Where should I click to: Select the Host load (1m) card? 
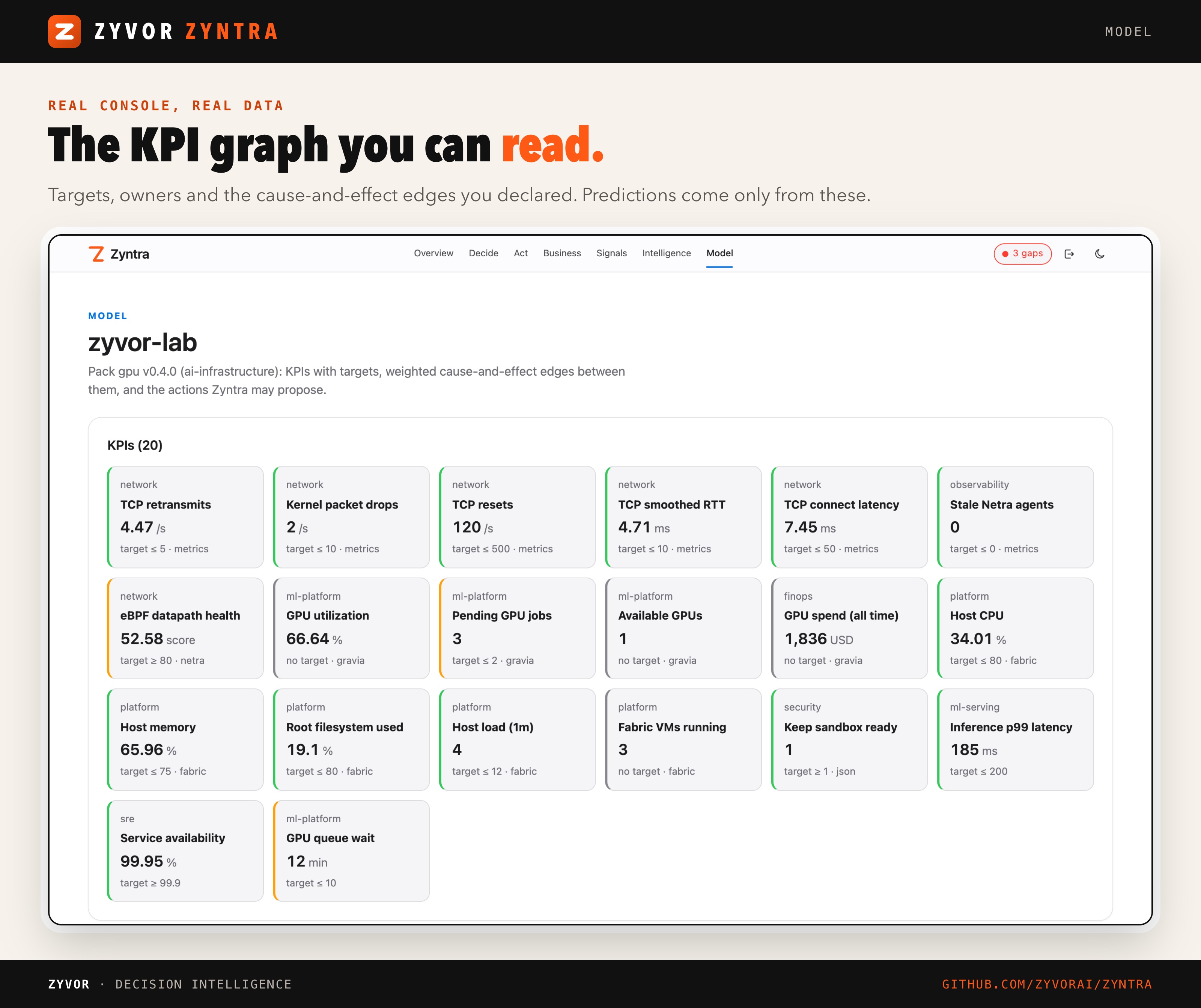pyautogui.click(x=517, y=739)
